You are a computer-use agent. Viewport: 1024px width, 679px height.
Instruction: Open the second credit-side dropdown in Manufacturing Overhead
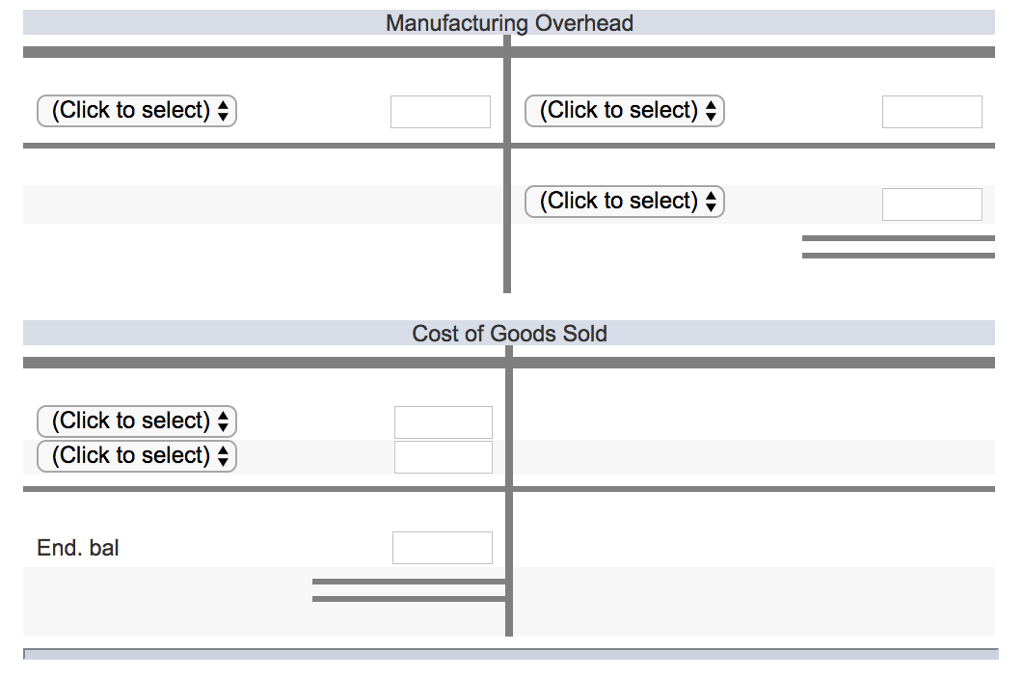tap(624, 201)
